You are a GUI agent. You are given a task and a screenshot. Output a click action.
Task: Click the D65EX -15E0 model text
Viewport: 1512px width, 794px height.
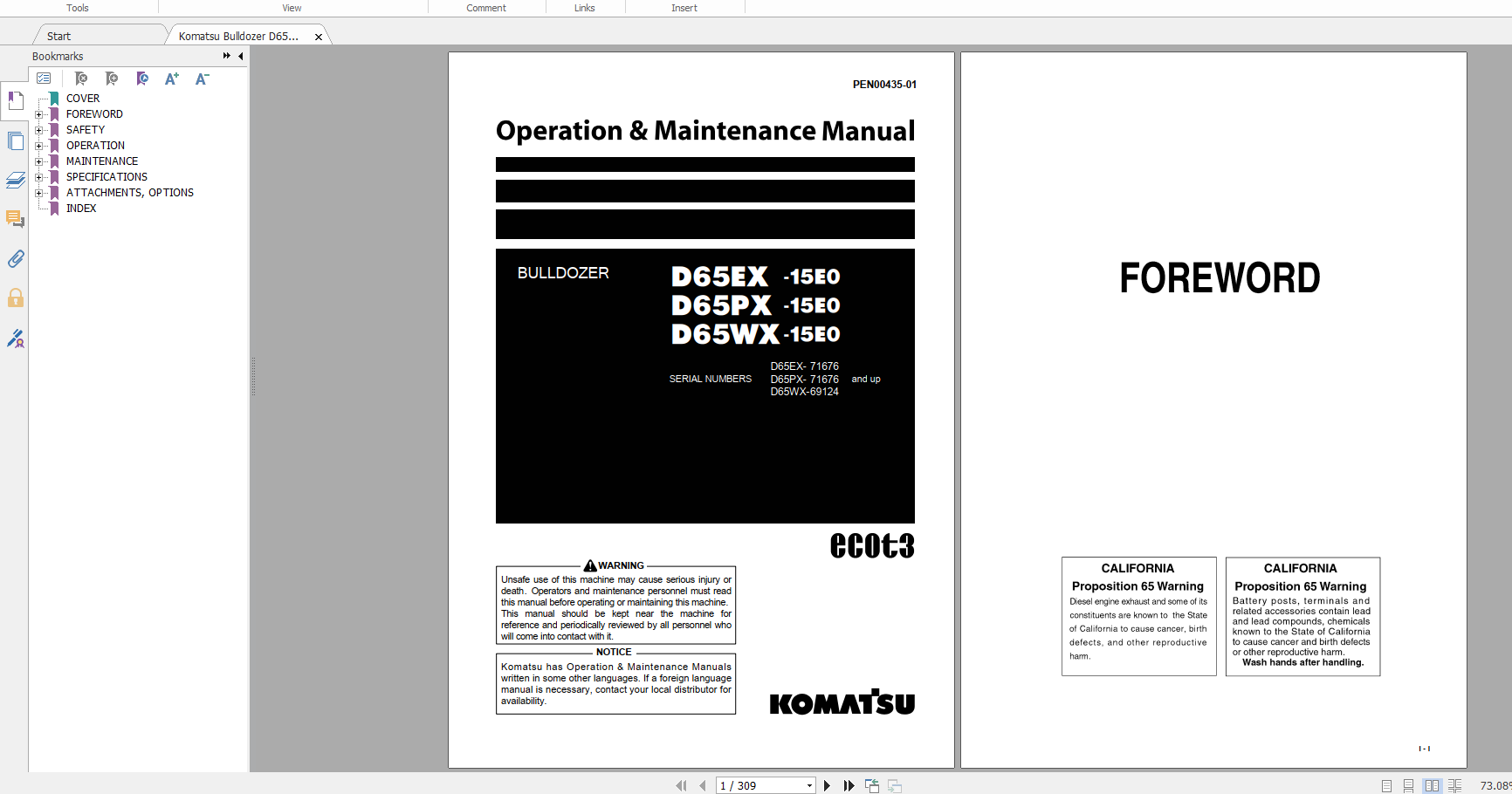click(x=755, y=277)
